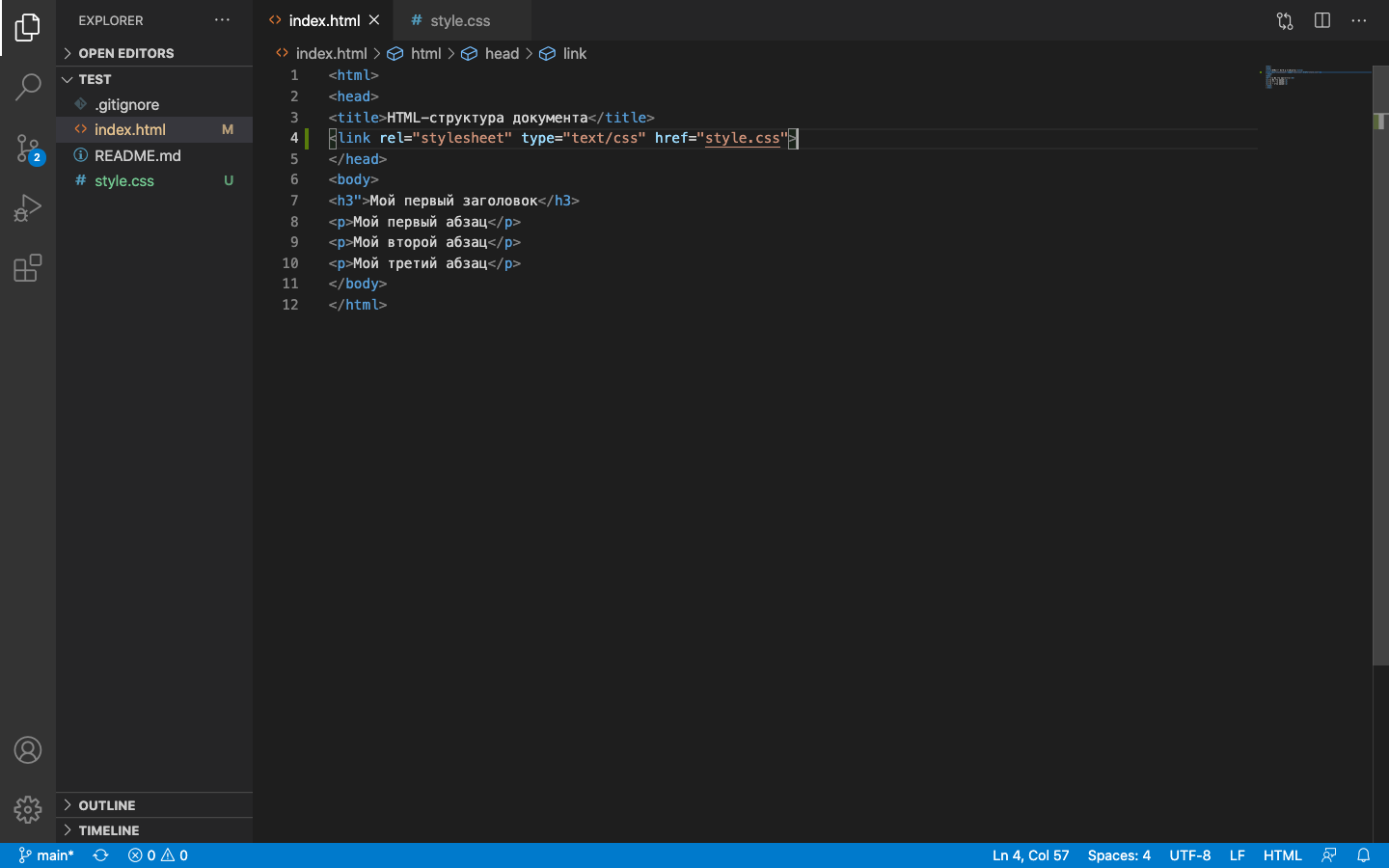The image size is (1389, 868).
Task: Open the Extensions view
Action: point(28,268)
